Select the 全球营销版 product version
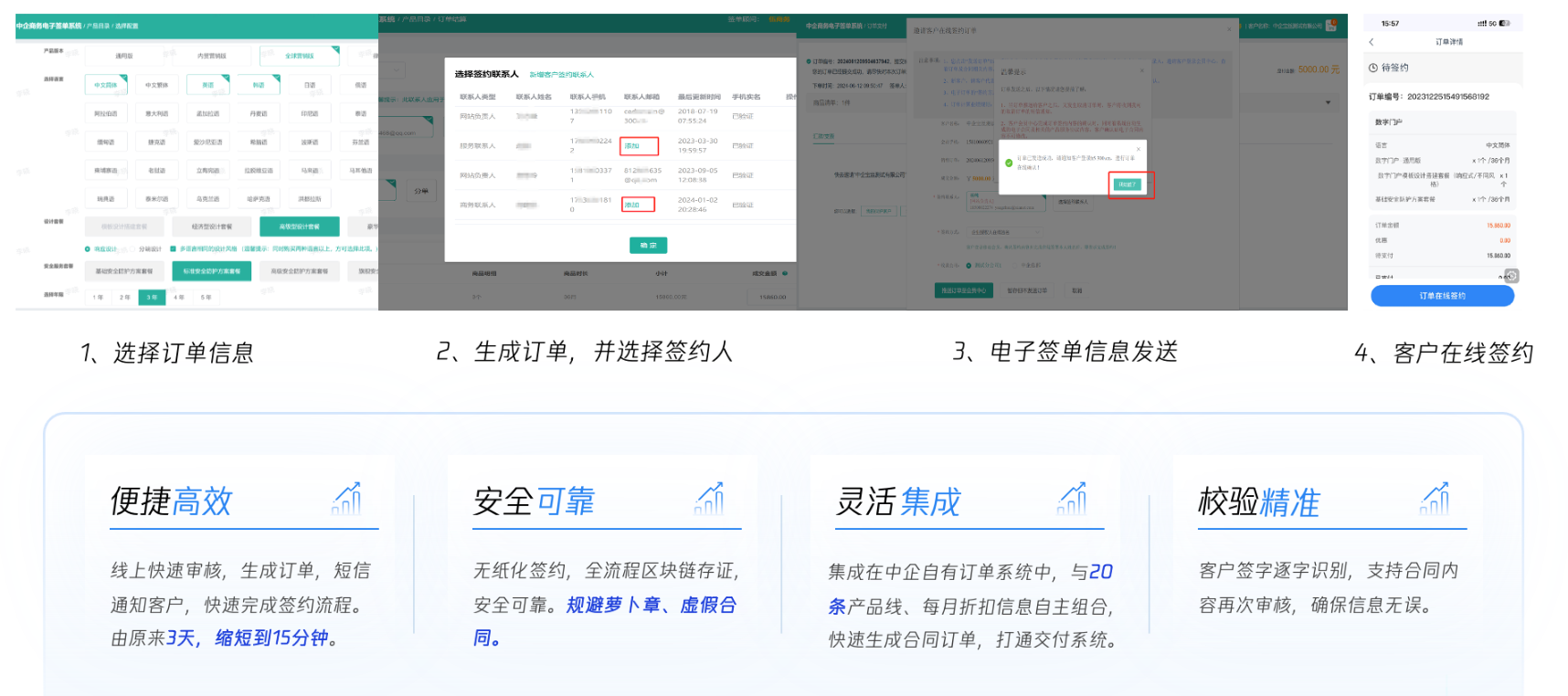 click(300, 57)
